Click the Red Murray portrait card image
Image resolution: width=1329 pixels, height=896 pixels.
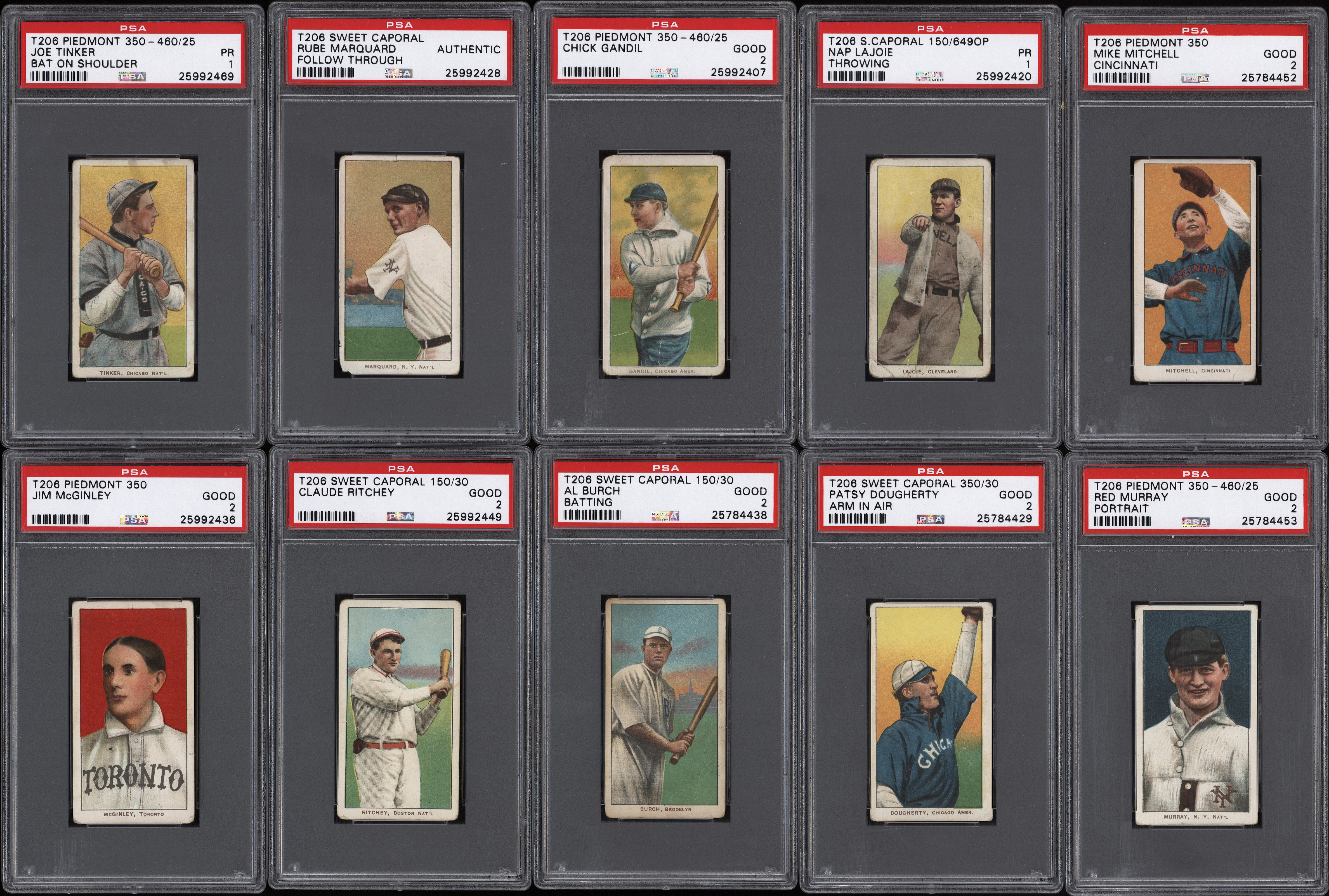tap(1196, 715)
